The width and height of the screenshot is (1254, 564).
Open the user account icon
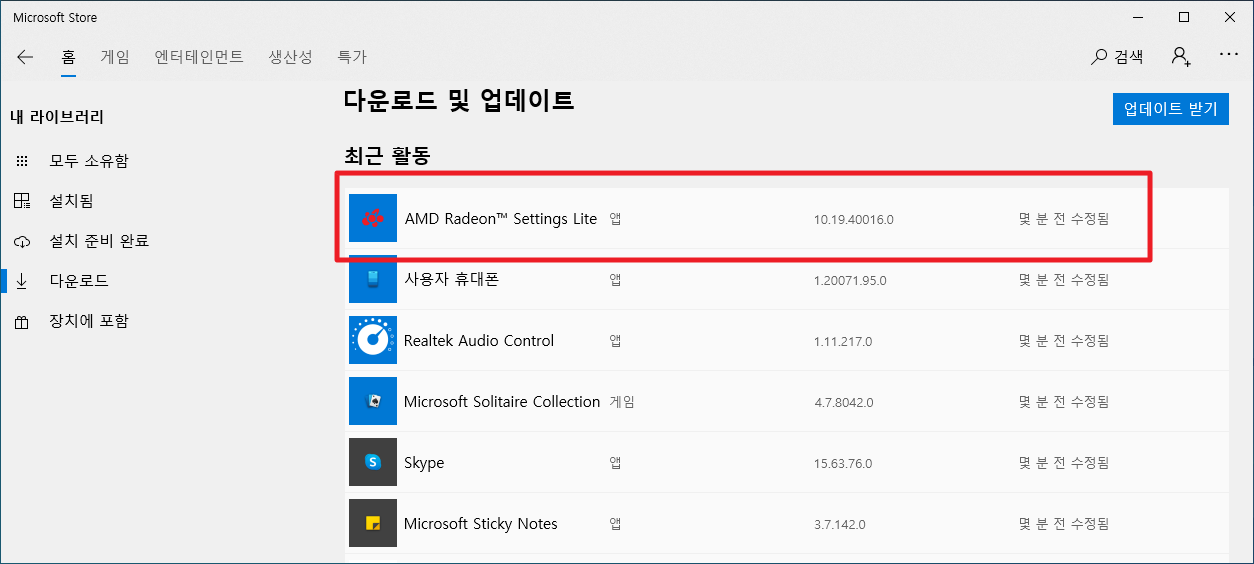(1181, 57)
